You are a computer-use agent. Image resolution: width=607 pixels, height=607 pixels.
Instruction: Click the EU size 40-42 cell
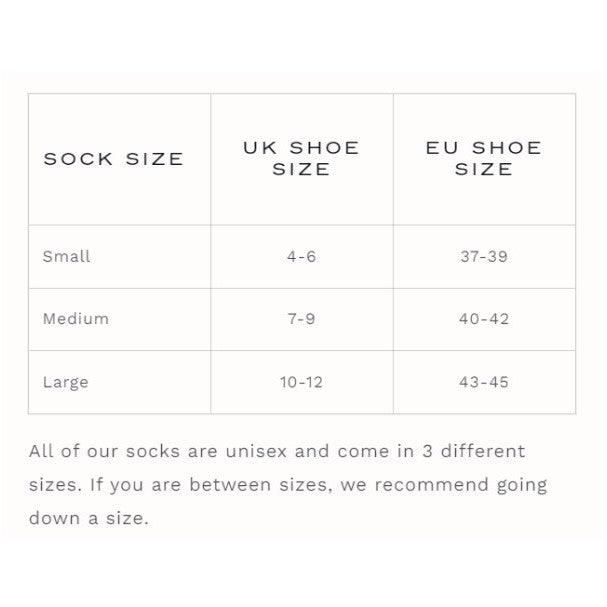(x=484, y=319)
